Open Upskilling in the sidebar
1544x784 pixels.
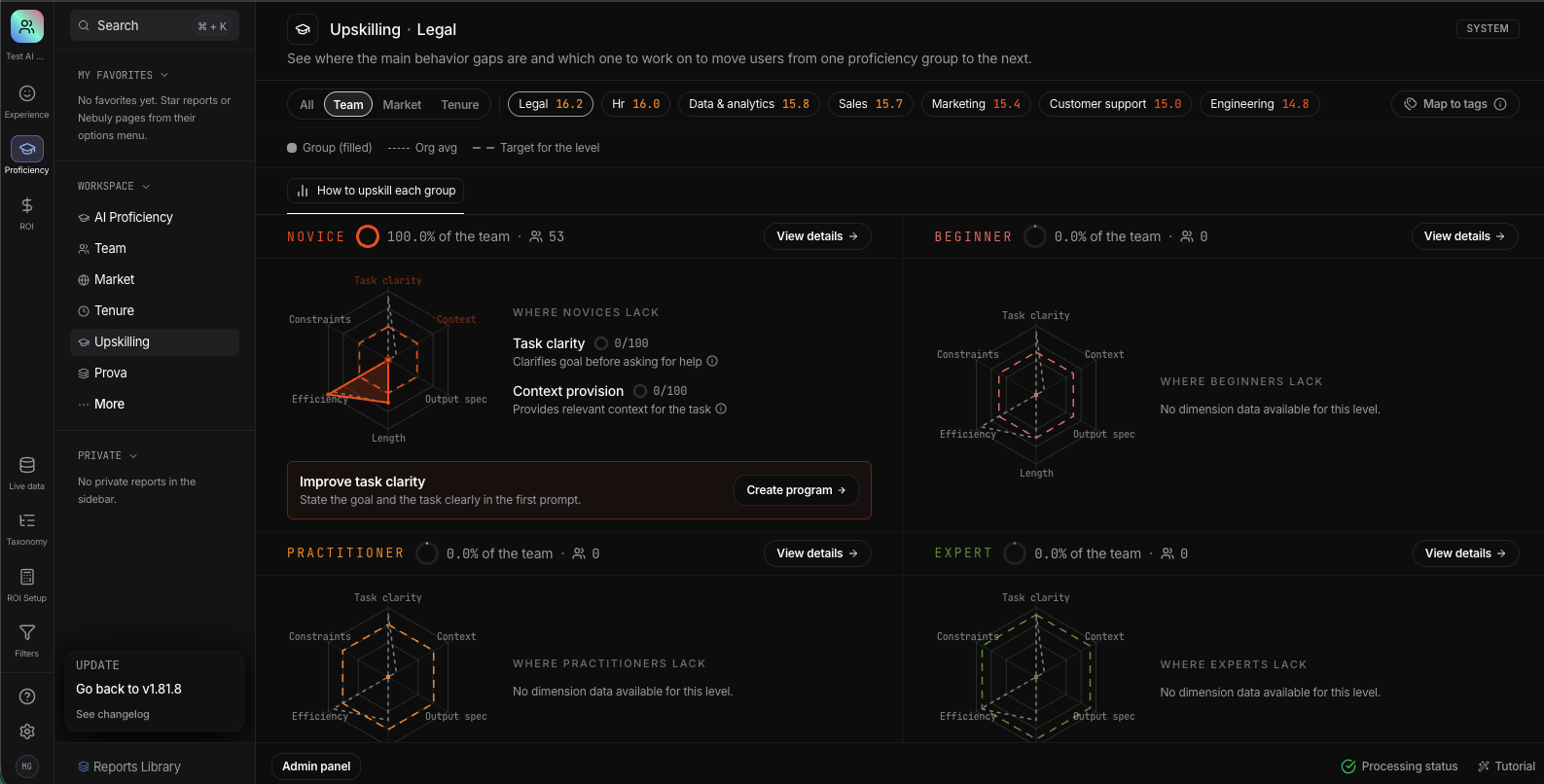coord(155,341)
